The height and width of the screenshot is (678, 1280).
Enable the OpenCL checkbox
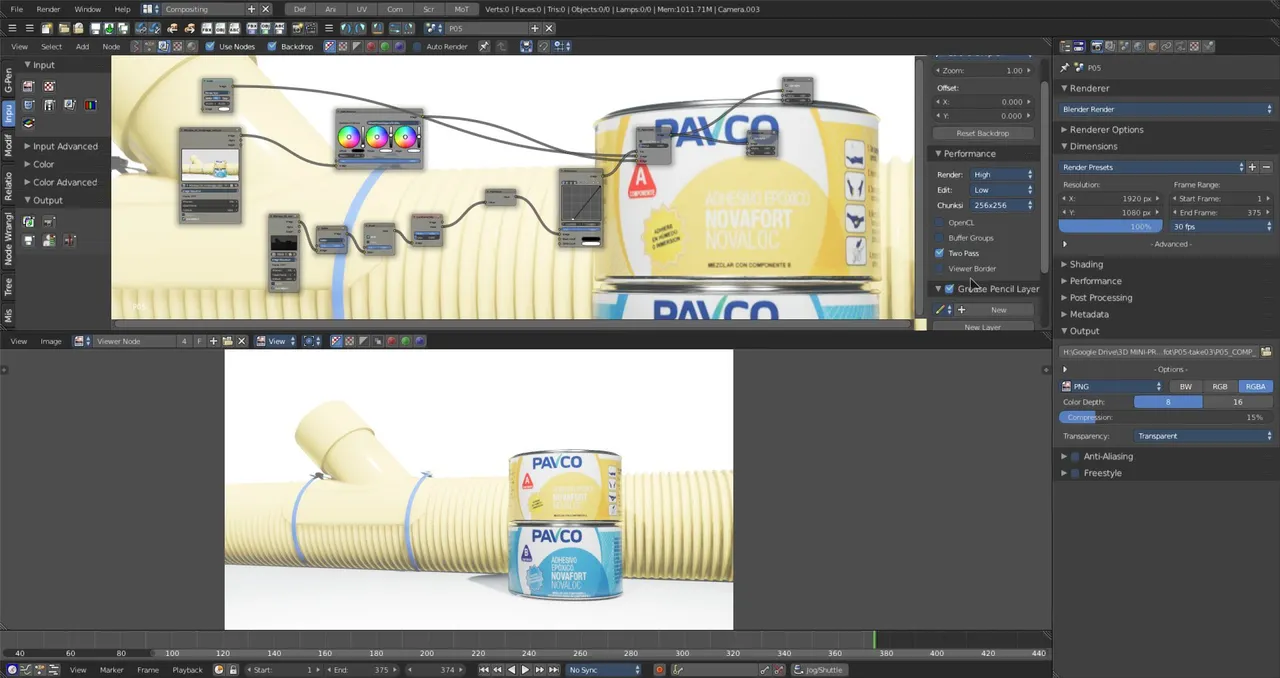[x=939, y=222]
